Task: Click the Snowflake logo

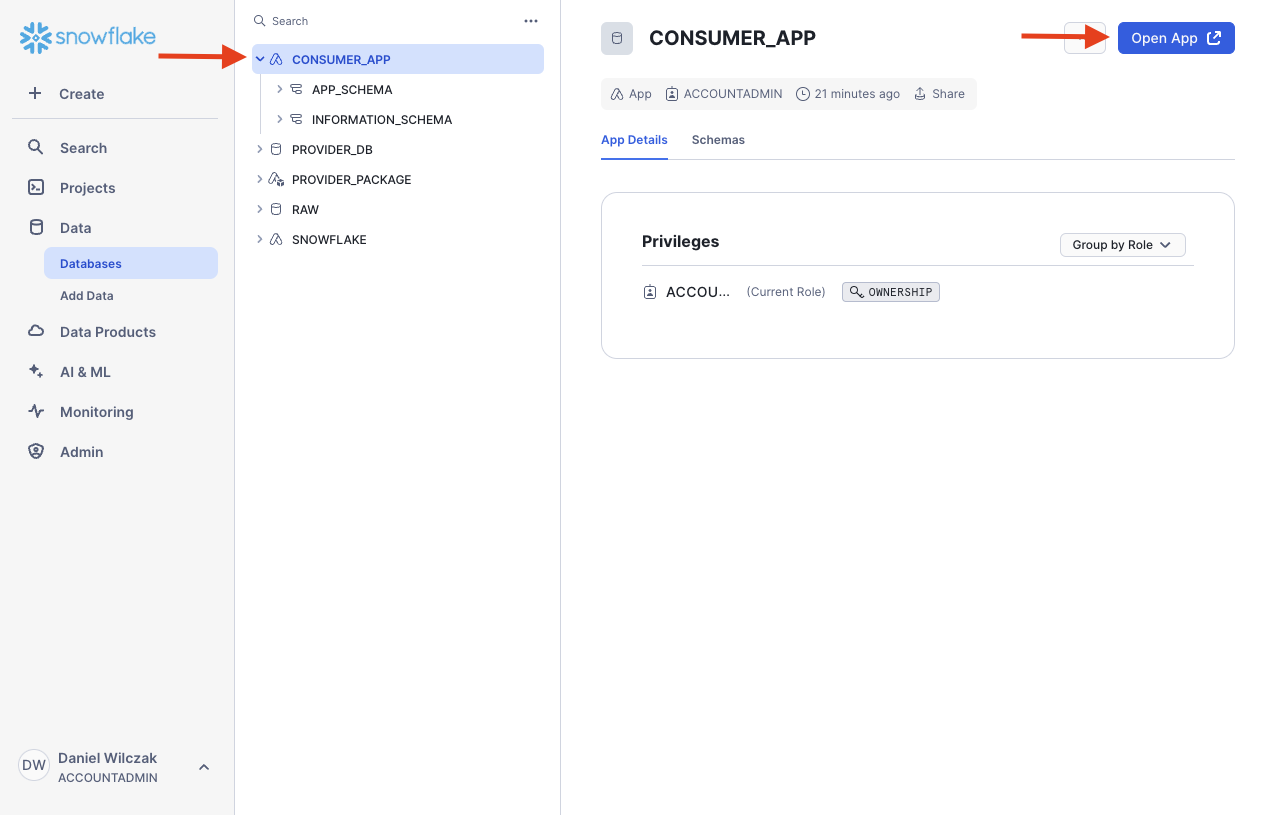Action: [x=88, y=38]
